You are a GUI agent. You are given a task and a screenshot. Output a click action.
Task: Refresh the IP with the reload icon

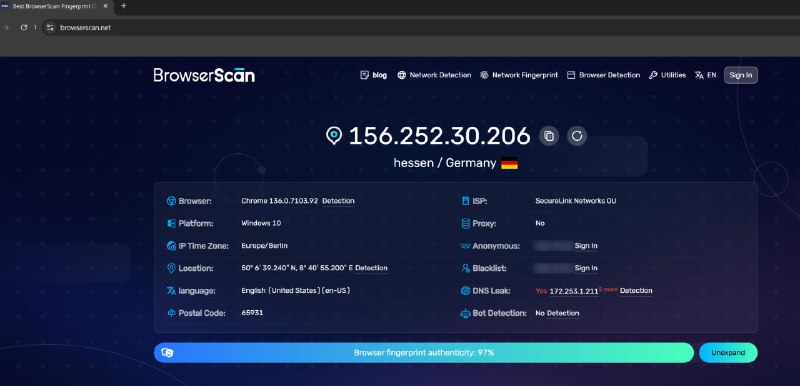tap(577, 136)
